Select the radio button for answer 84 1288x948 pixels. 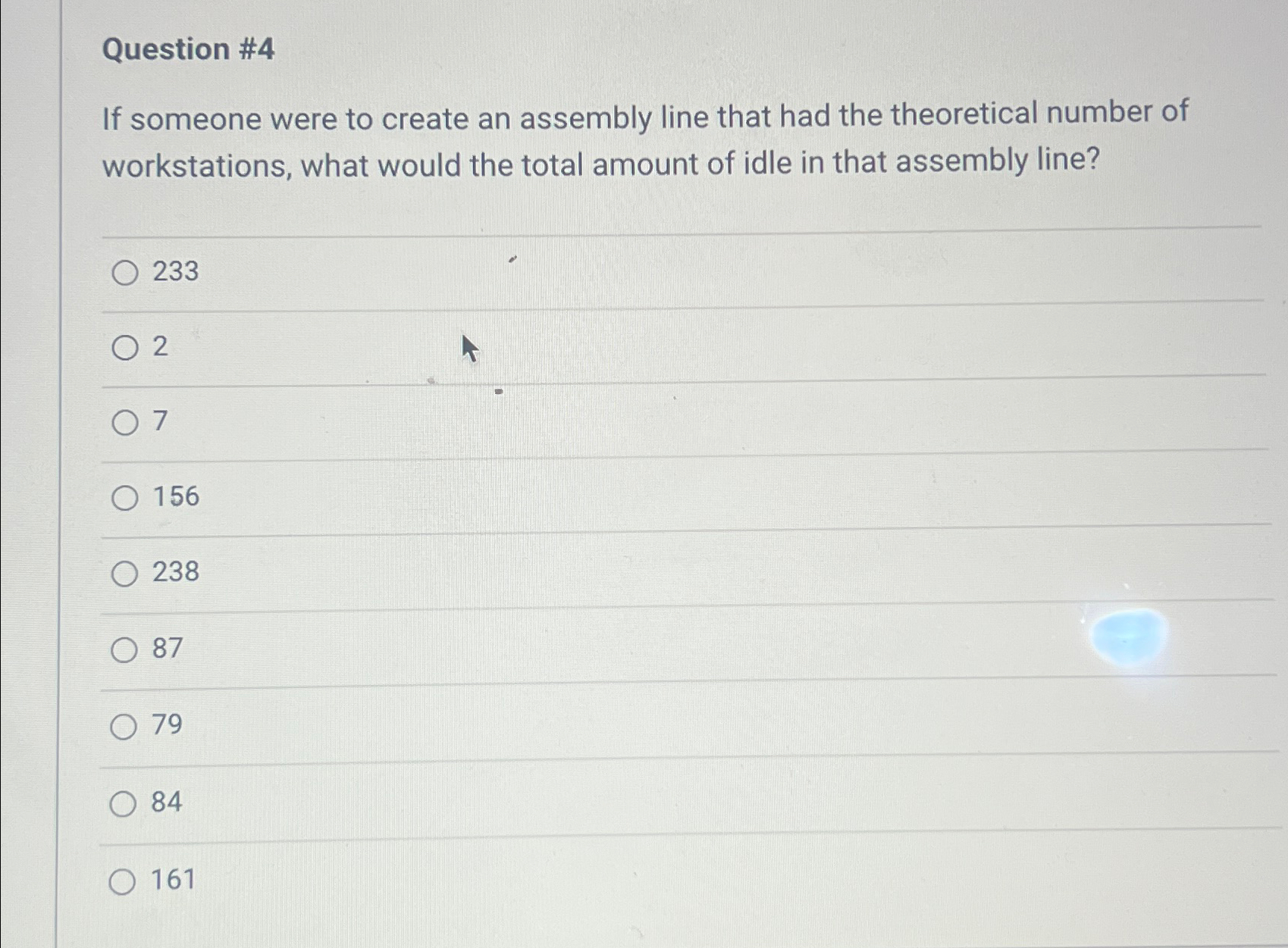click(123, 803)
